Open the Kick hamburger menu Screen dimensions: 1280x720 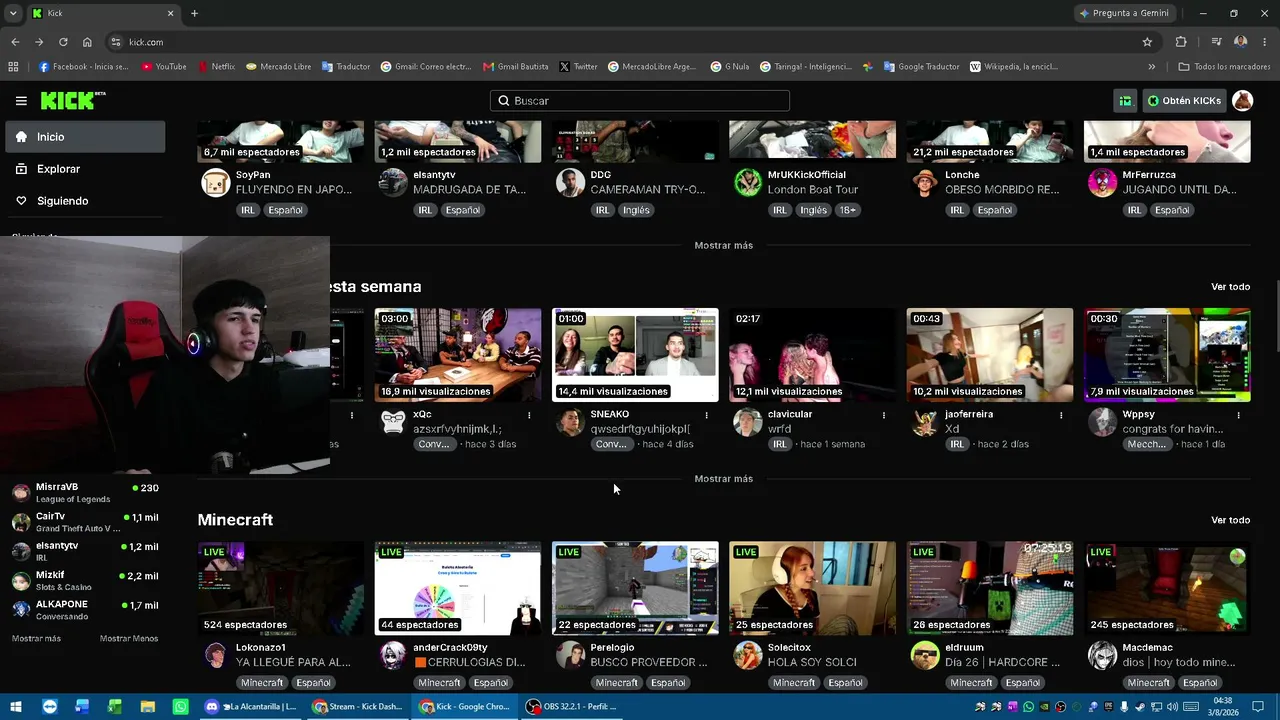[21, 101]
